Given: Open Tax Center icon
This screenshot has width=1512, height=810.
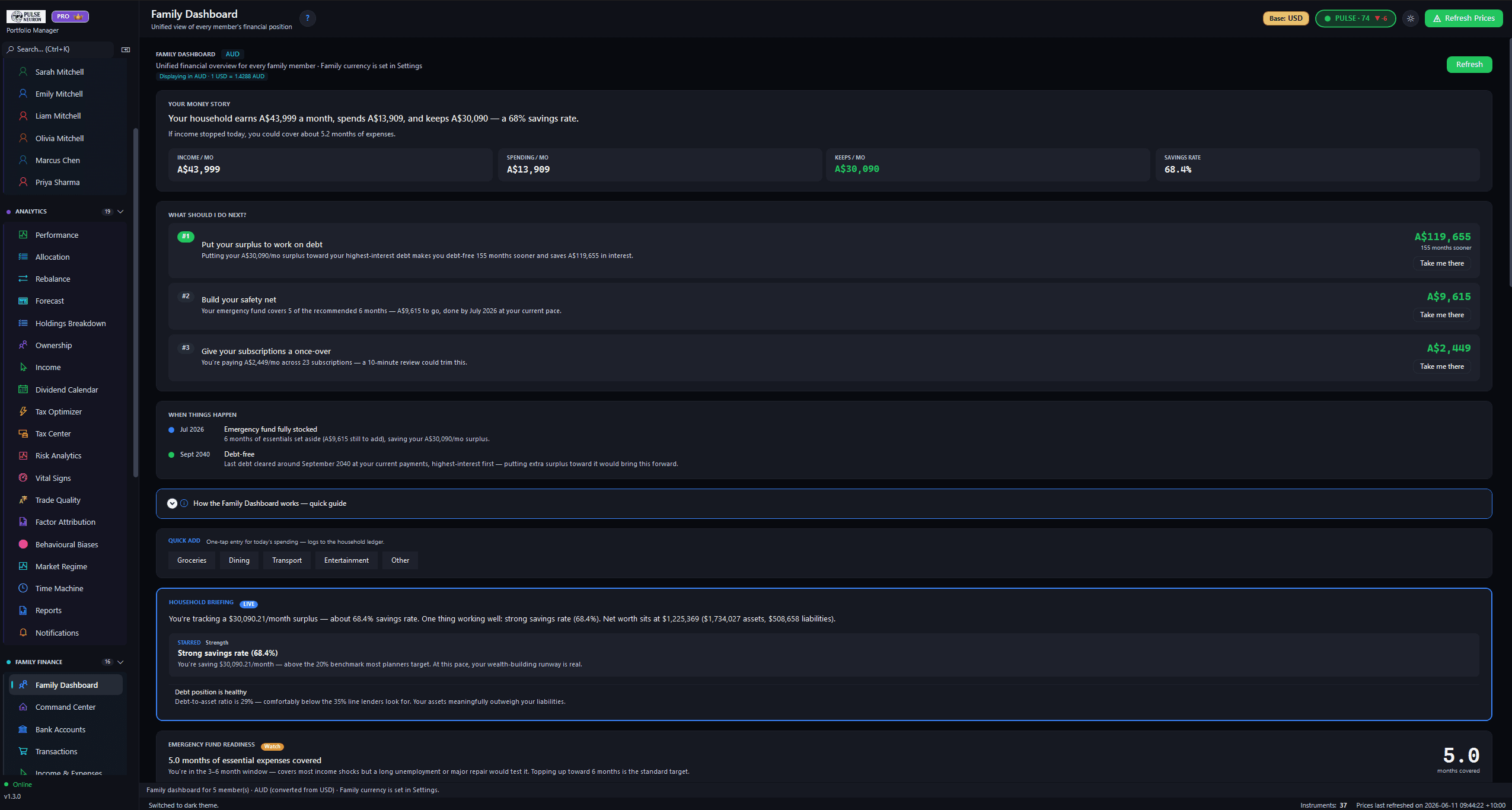Looking at the screenshot, I should pos(23,433).
